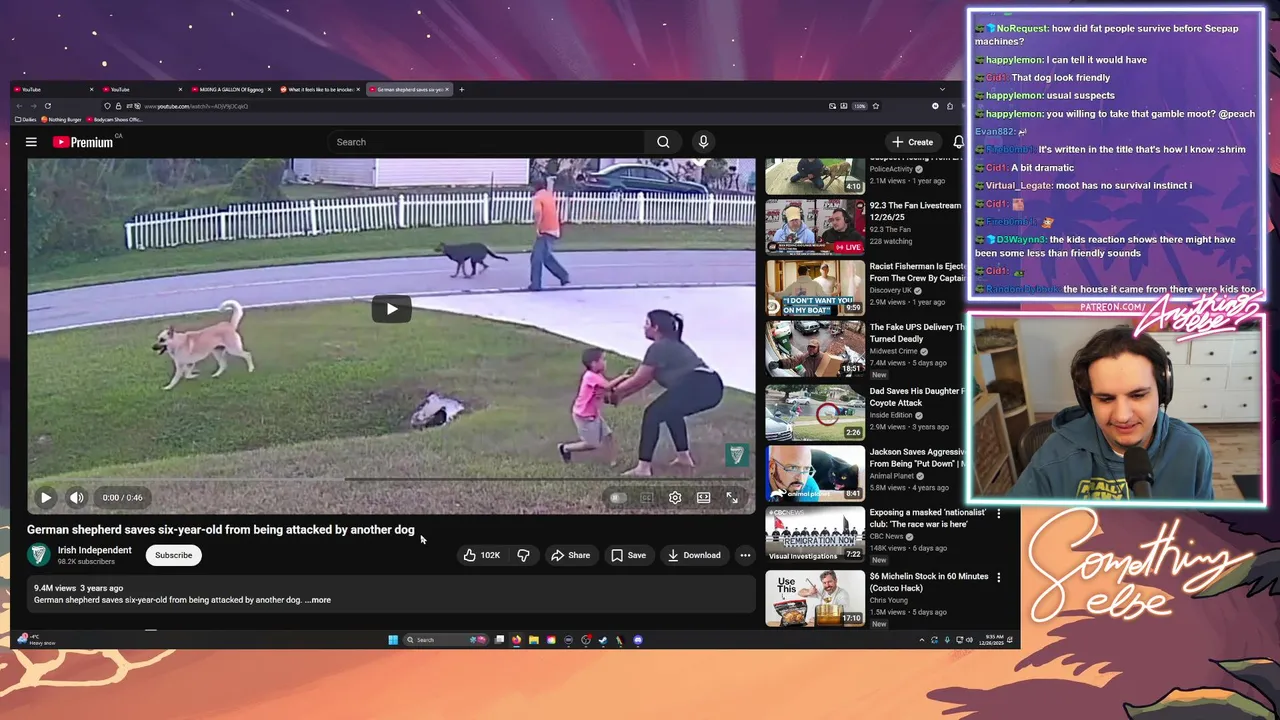The height and width of the screenshot is (720, 1280).
Task: Show hidden system tray icons chevron
Action: pyautogui.click(x=921, y=640)
